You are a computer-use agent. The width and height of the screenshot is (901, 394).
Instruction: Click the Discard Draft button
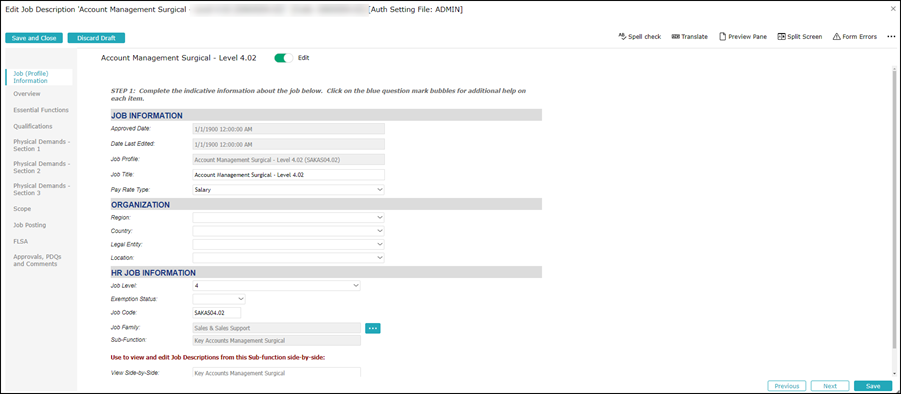pyautogui.click(x=96, y=38)
